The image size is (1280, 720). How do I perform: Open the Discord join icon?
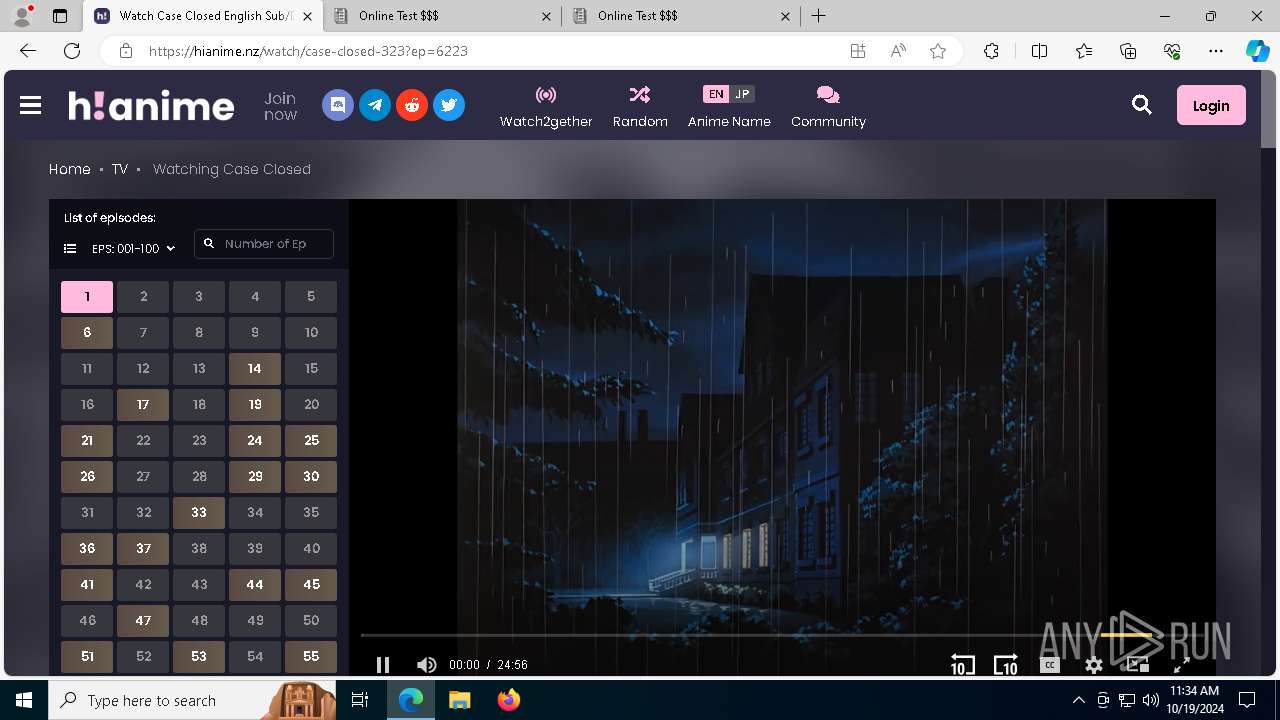[338, 104]
